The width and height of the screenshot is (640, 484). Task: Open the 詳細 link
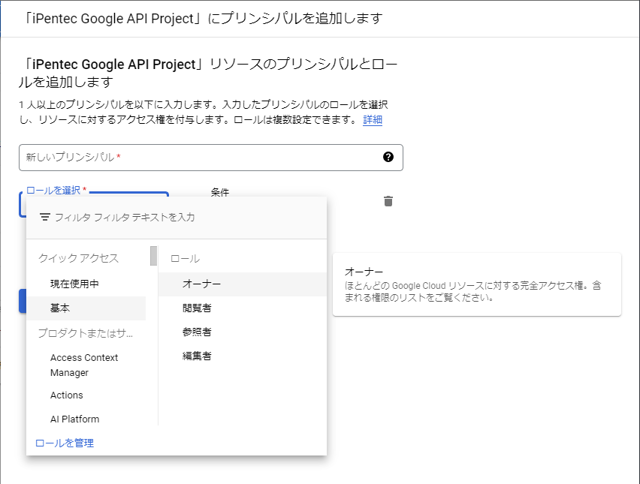(373, 120)
